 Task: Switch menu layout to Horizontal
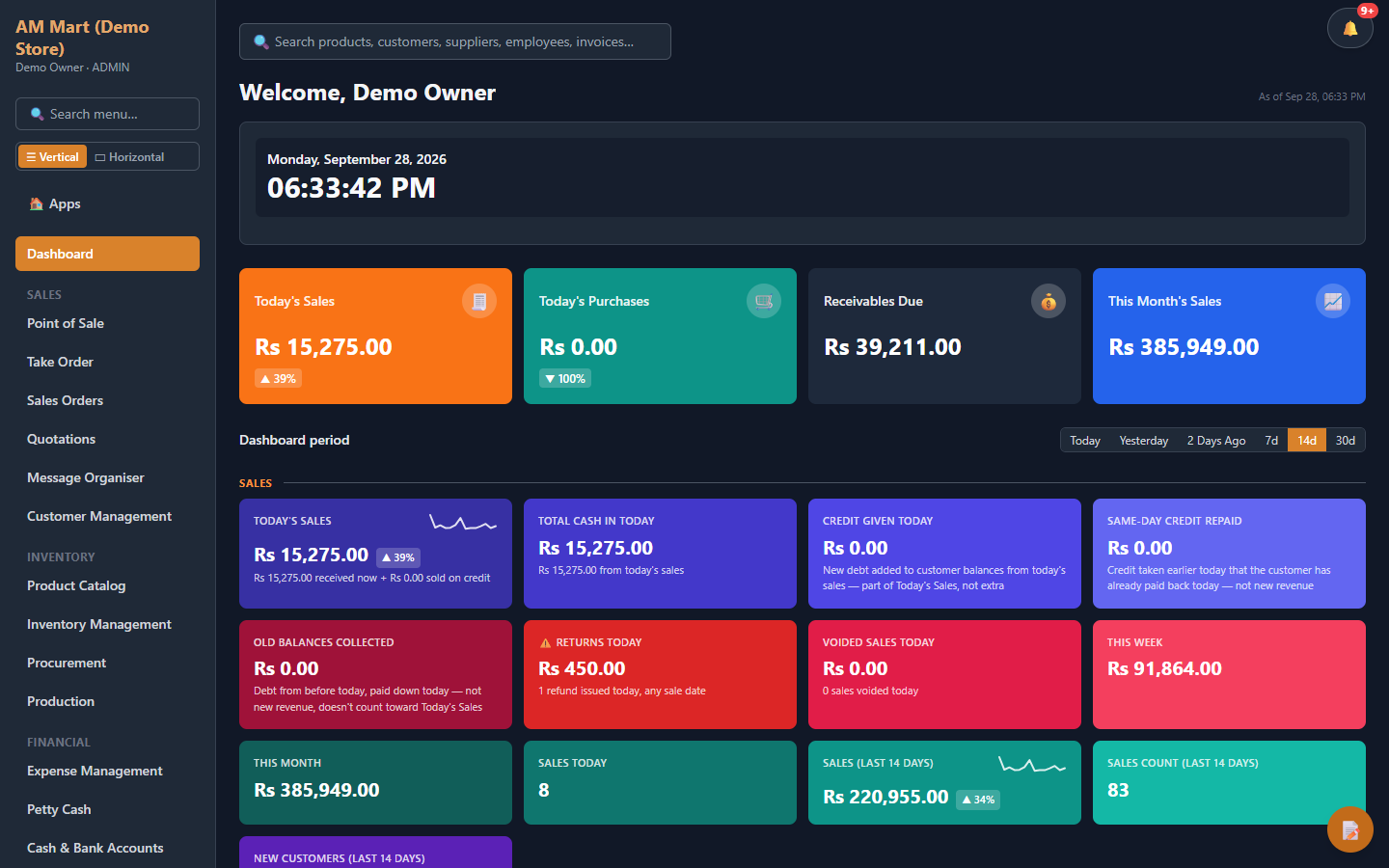(129, 156)
